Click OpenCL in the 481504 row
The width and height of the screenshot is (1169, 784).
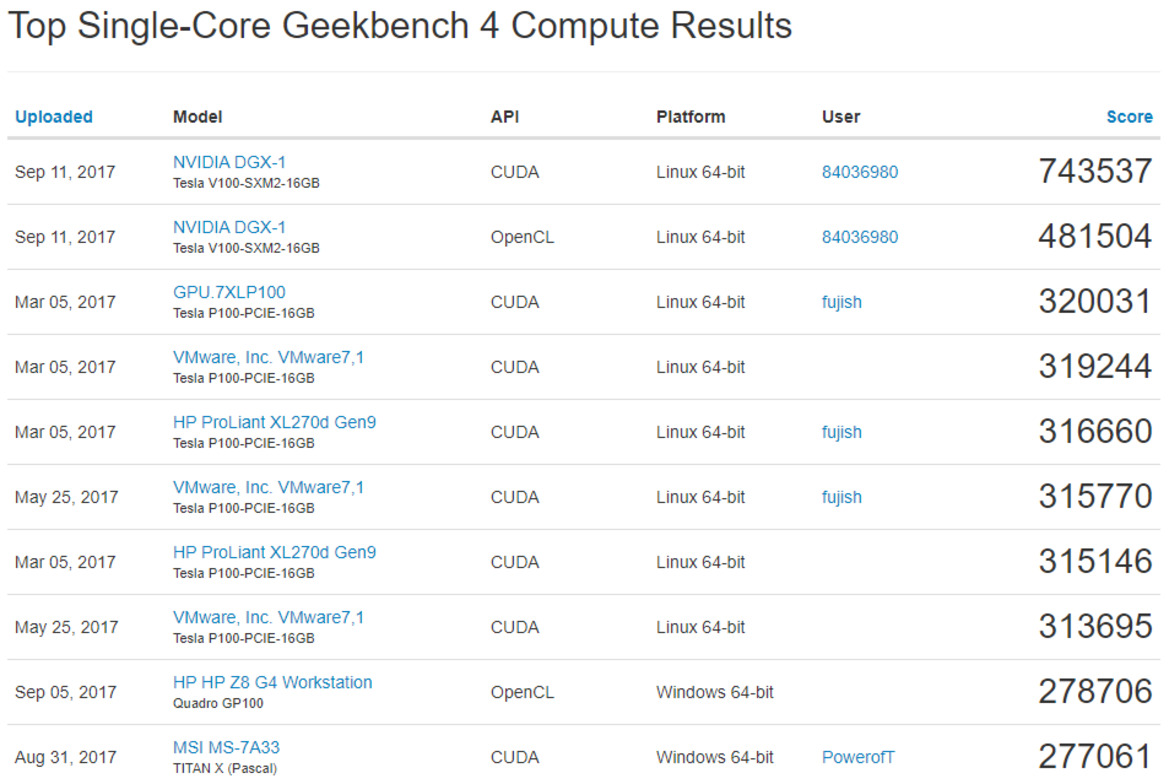click(x=522, y=237)
